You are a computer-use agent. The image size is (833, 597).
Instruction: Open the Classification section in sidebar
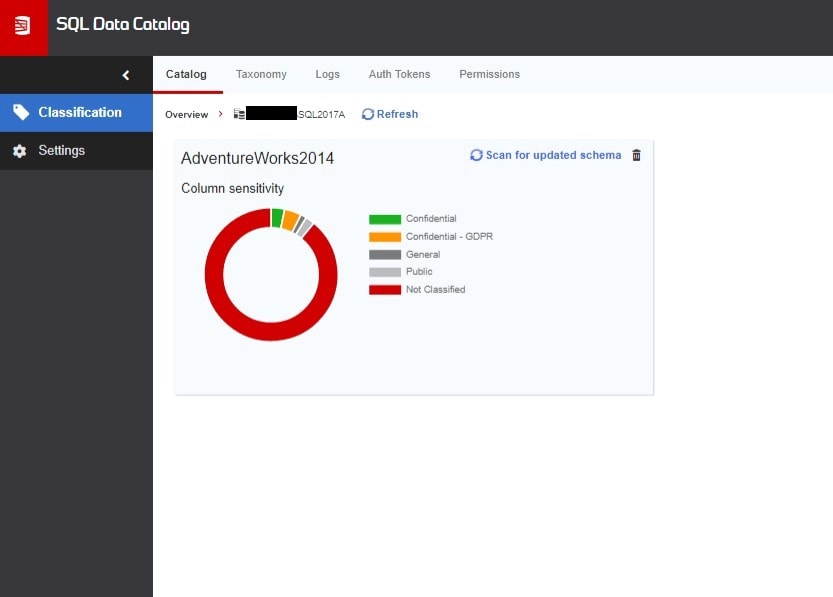click(76, 113)
